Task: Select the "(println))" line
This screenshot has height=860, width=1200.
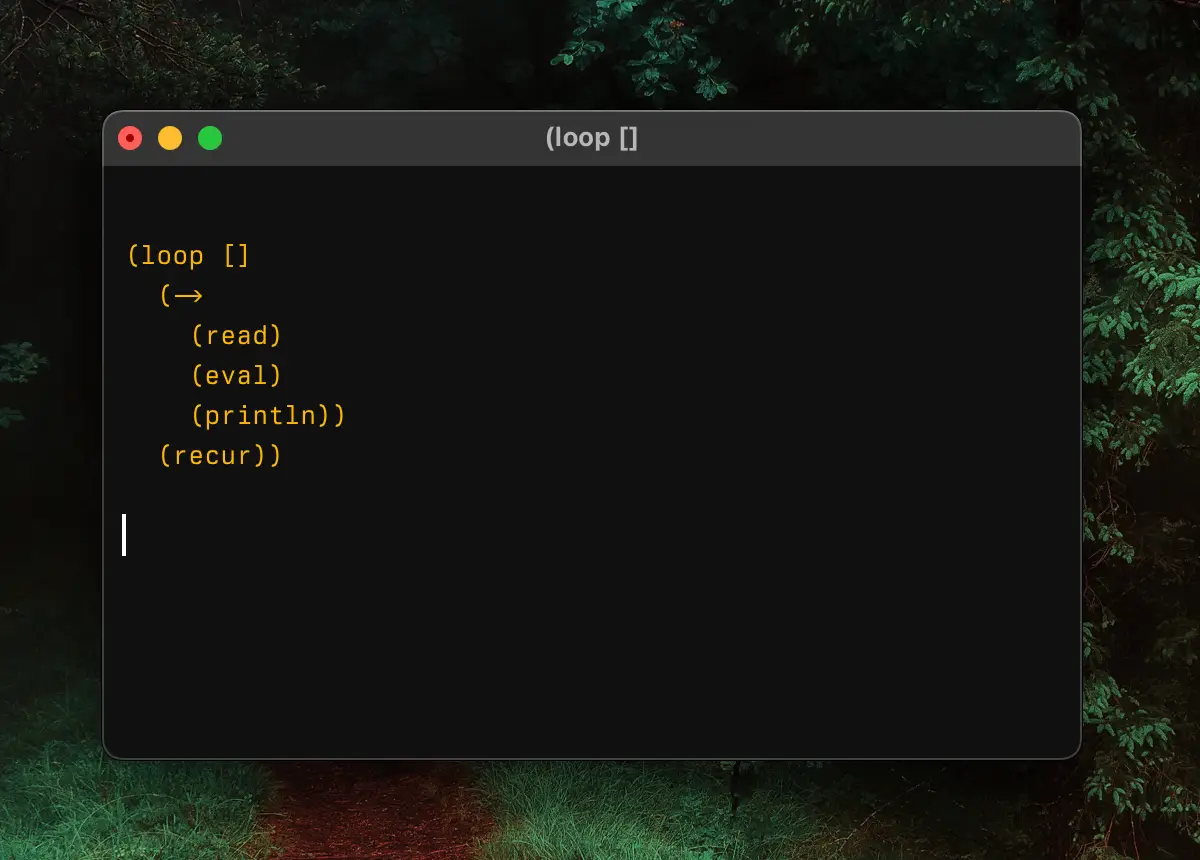Action: pyautogui.click(x=268, y=416)
